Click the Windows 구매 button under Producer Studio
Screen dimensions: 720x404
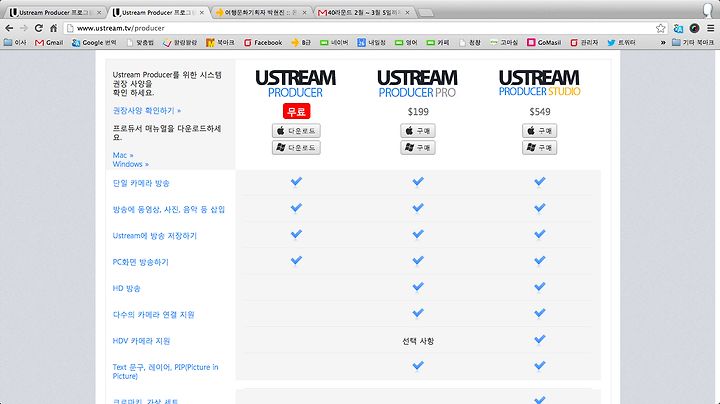(x=540, y=147)
